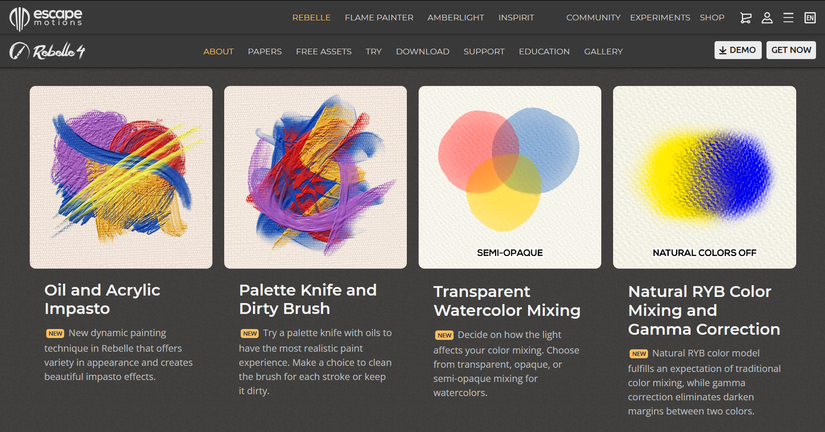The image size is (825, 432).
Task: Click the 'Try a palette knife' description text
Action: pos(315,361)
